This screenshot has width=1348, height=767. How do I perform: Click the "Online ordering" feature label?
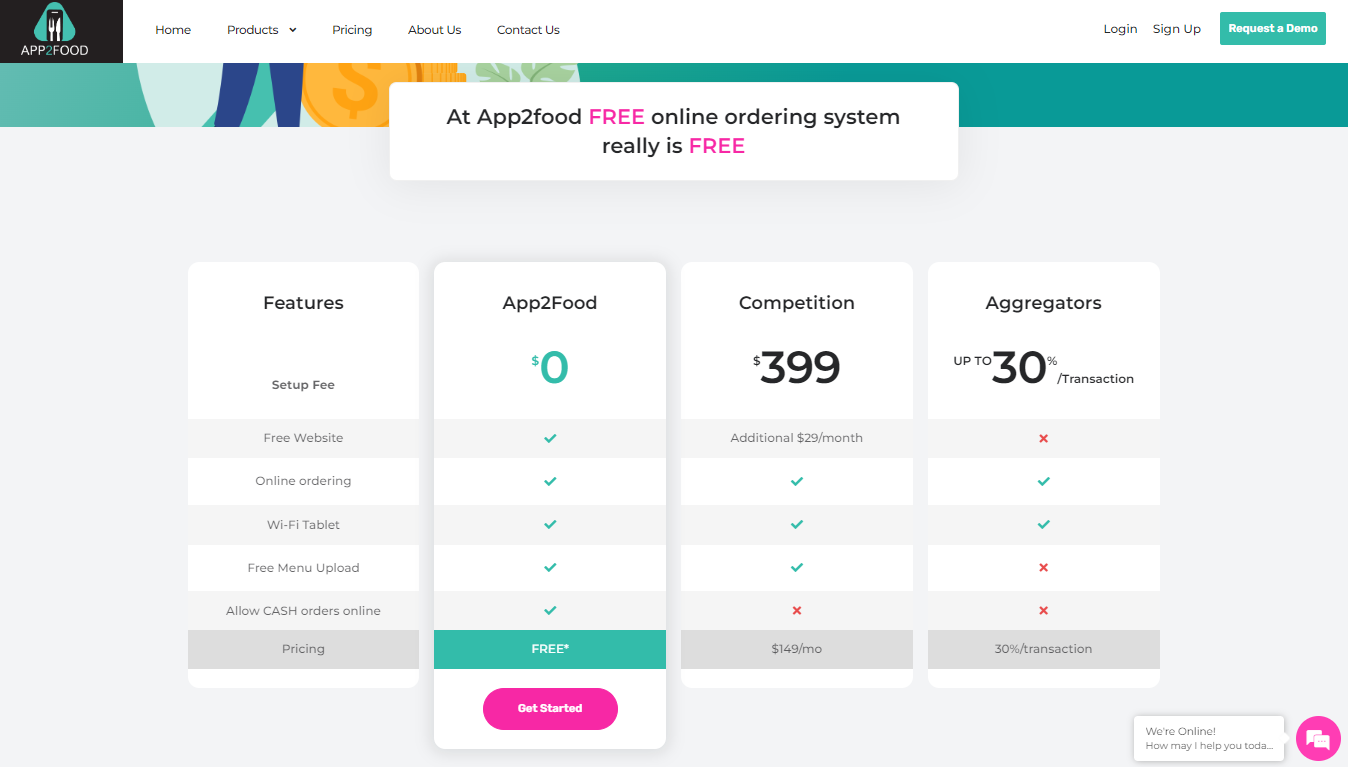pyautogui.click(x=303, y=481)
